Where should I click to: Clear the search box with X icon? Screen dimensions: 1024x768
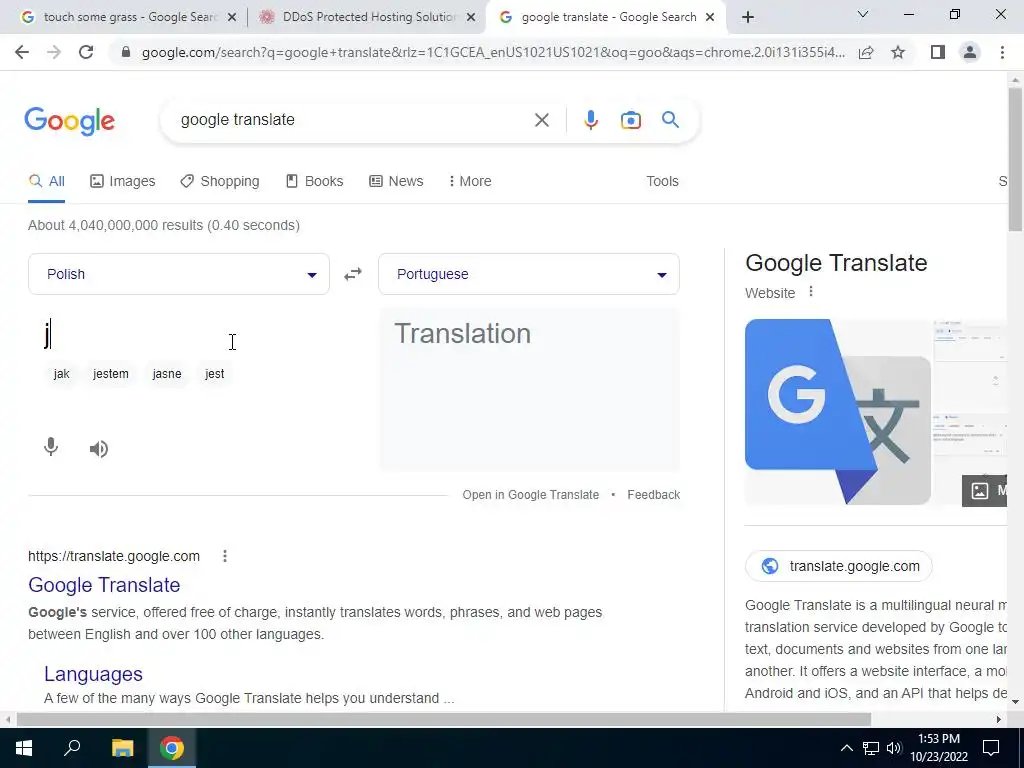[x=541, y=120]
